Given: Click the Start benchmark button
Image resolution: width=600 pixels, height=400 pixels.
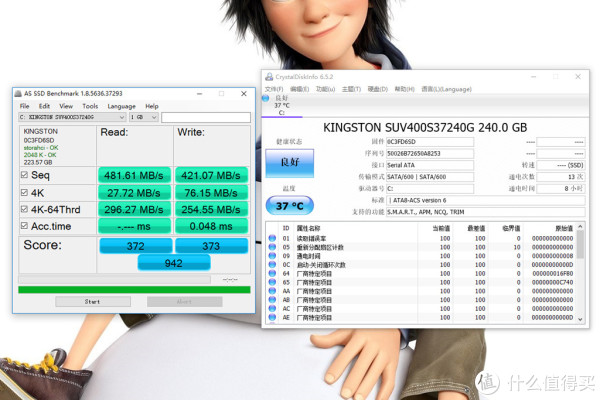Looking at the screenshot, I should 93,302.
